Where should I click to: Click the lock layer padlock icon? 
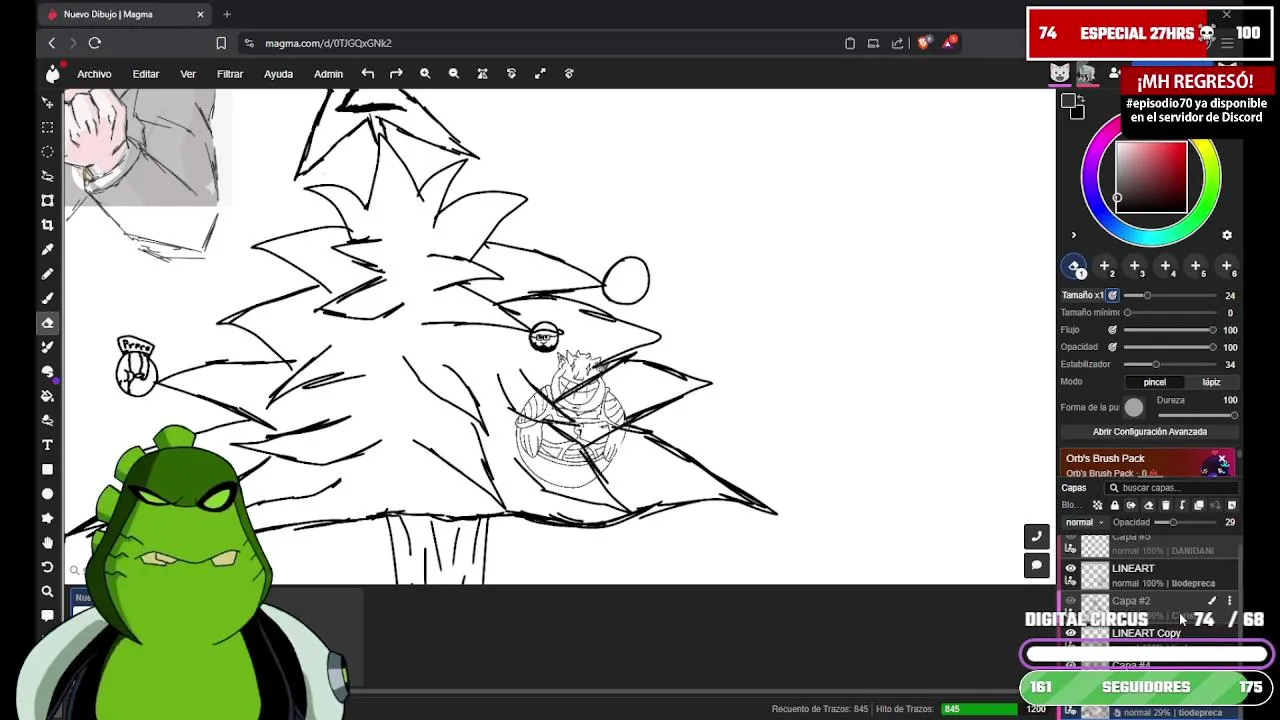(x=1114, y=505)
